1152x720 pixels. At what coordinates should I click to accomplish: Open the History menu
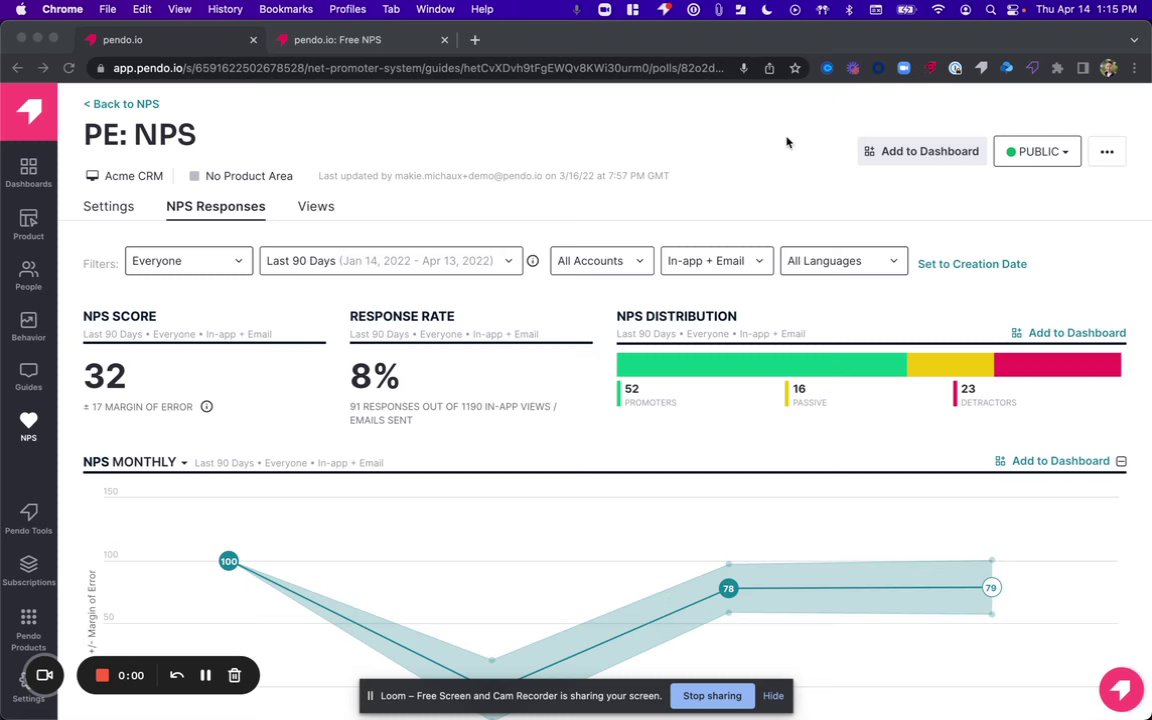point(225,10)
